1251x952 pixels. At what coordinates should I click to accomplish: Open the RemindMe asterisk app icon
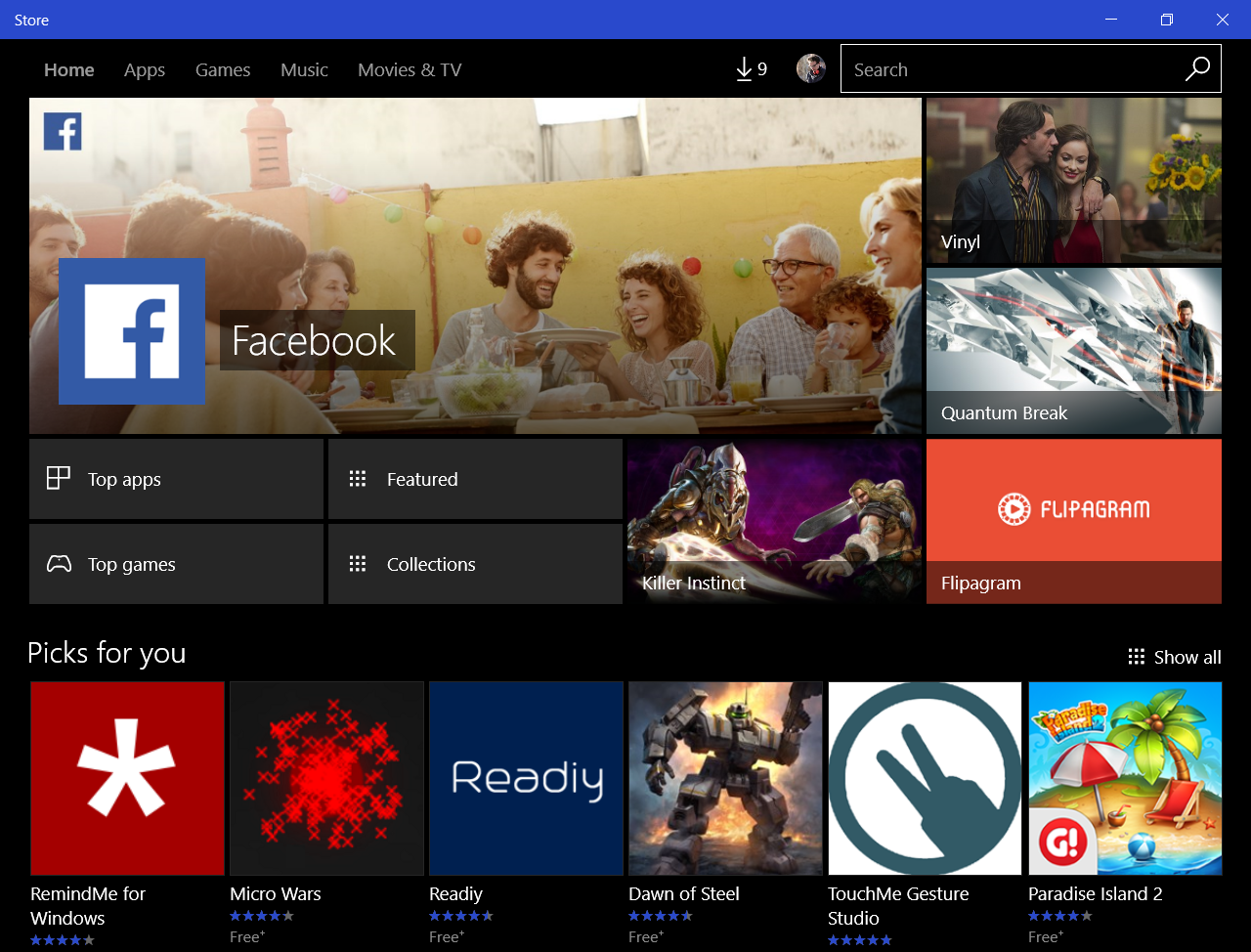(x=127, y=778)
